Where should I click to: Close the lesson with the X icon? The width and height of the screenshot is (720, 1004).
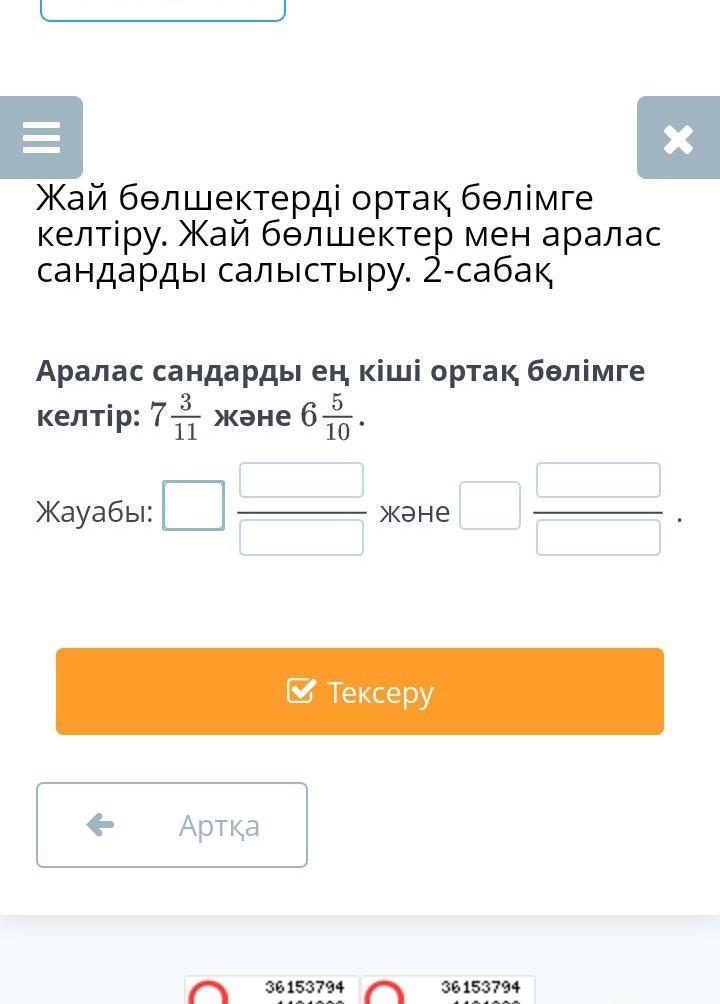click(x=678, y=139)
